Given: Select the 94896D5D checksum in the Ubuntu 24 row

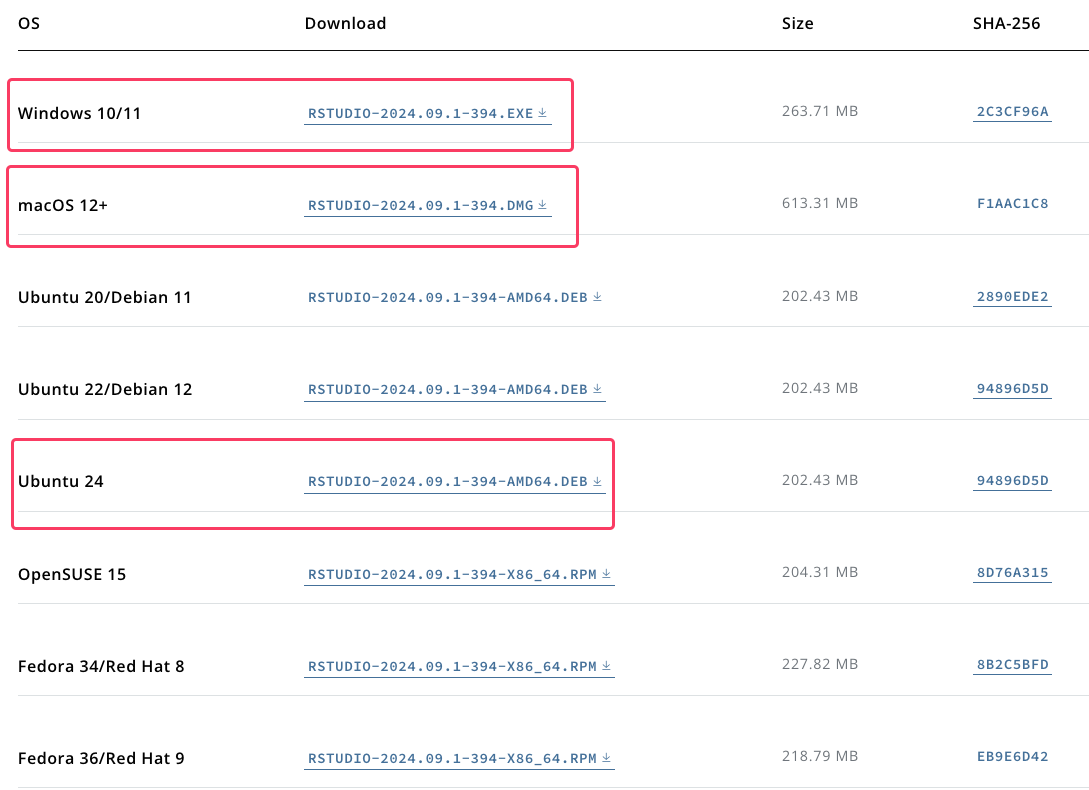Looking at the screenshot, I should (1012, 481).
